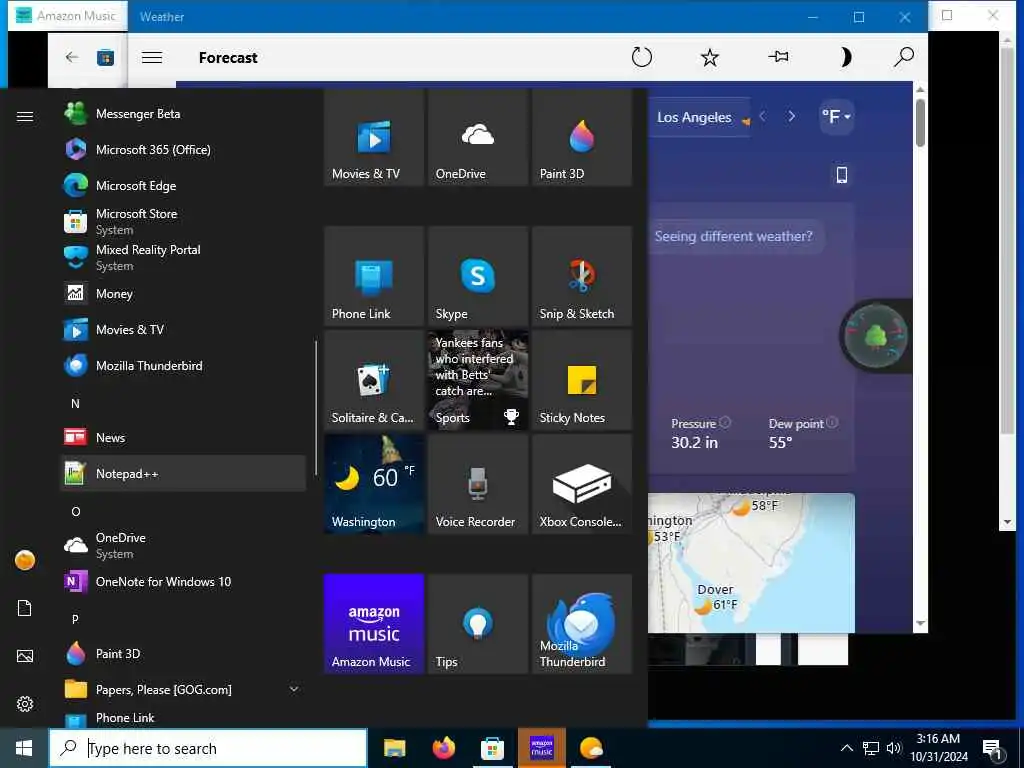Open Microsoft Edge from the app list

click(x=183, y=185)
